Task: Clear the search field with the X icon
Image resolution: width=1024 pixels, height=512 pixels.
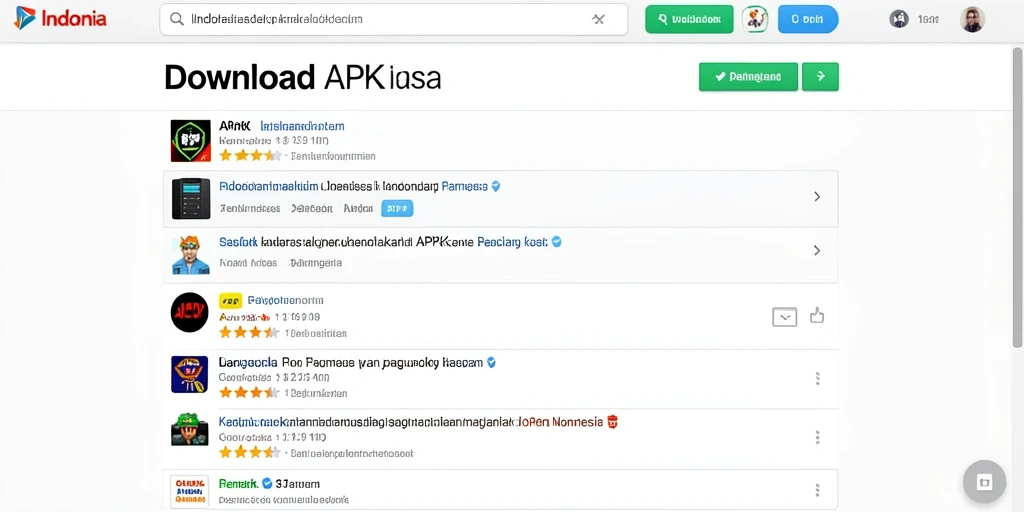Action: tap(598, 20)
